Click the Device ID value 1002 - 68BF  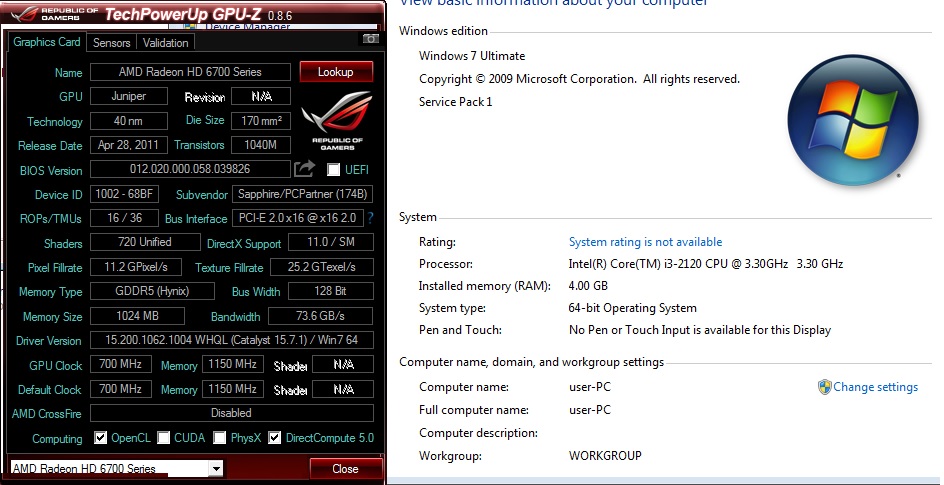click(125, 194)
